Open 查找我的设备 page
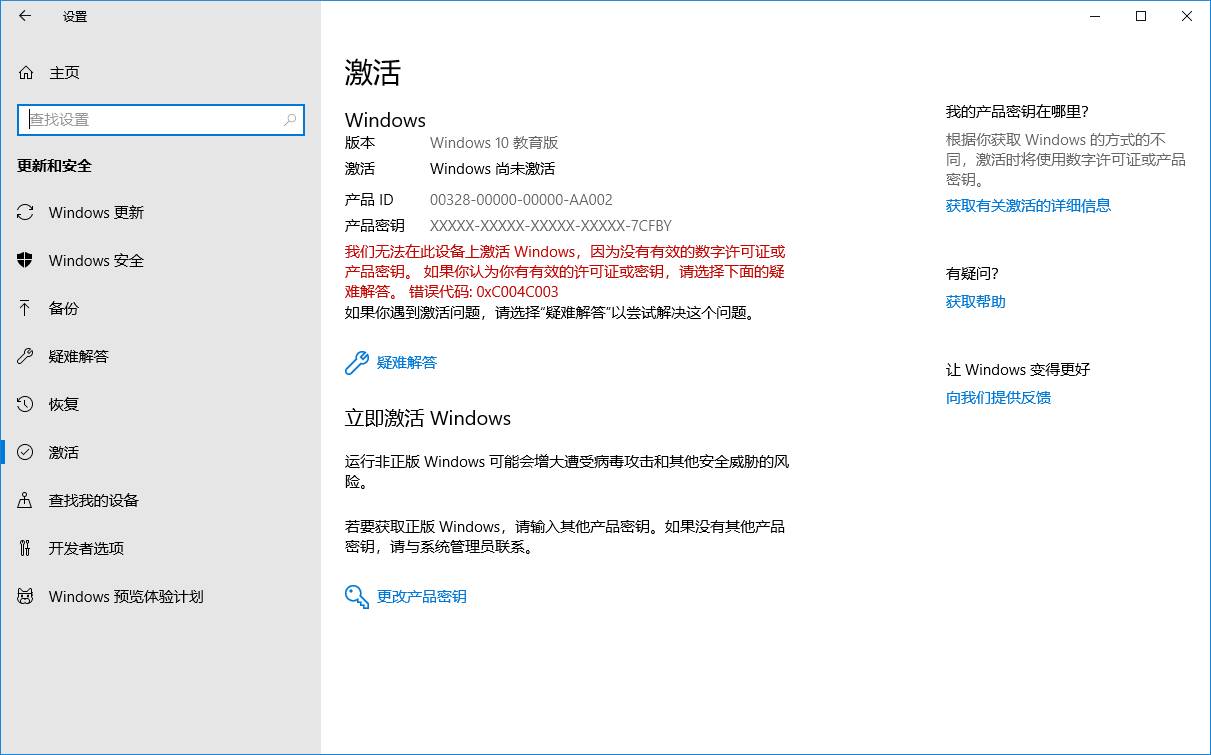 coord(160,500)
